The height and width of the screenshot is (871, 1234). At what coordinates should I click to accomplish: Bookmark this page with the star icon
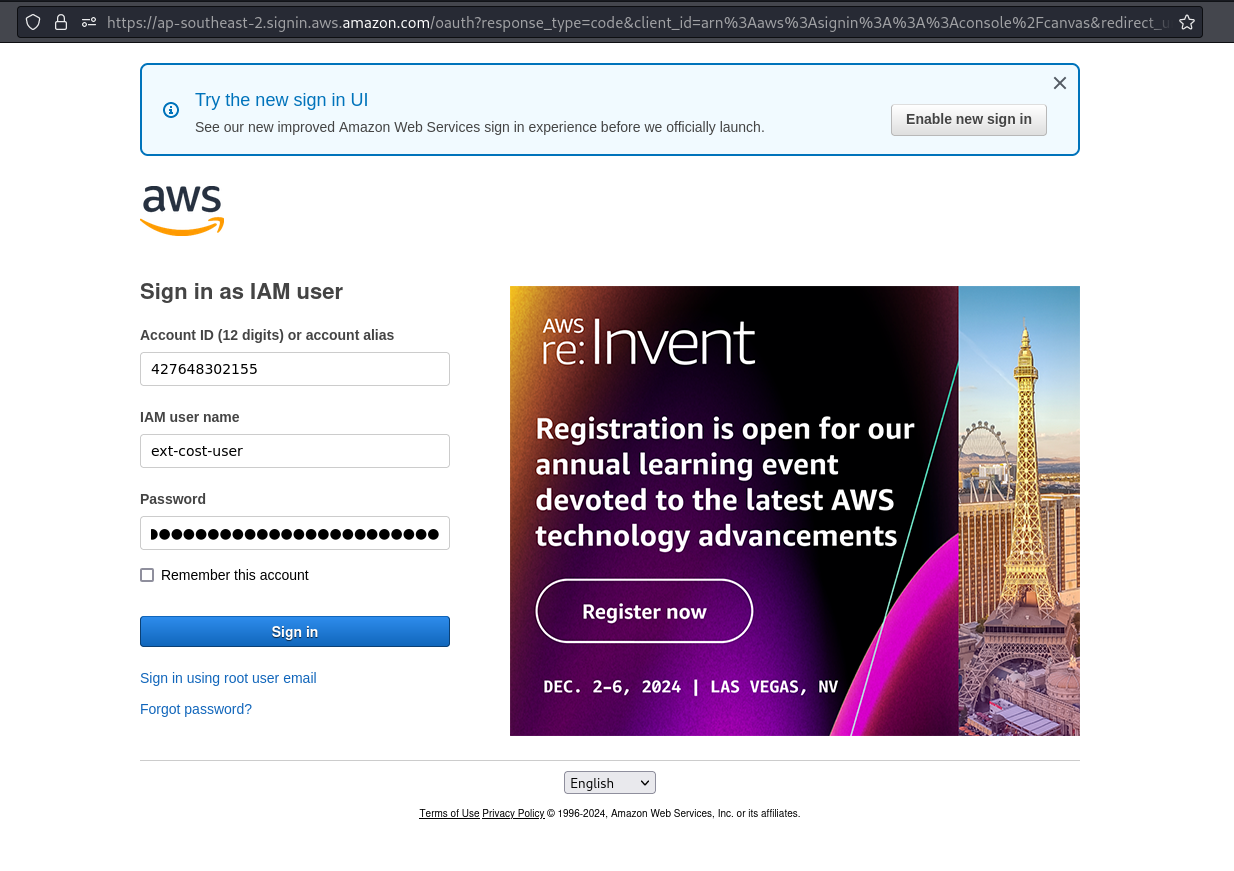[1187, 22]
